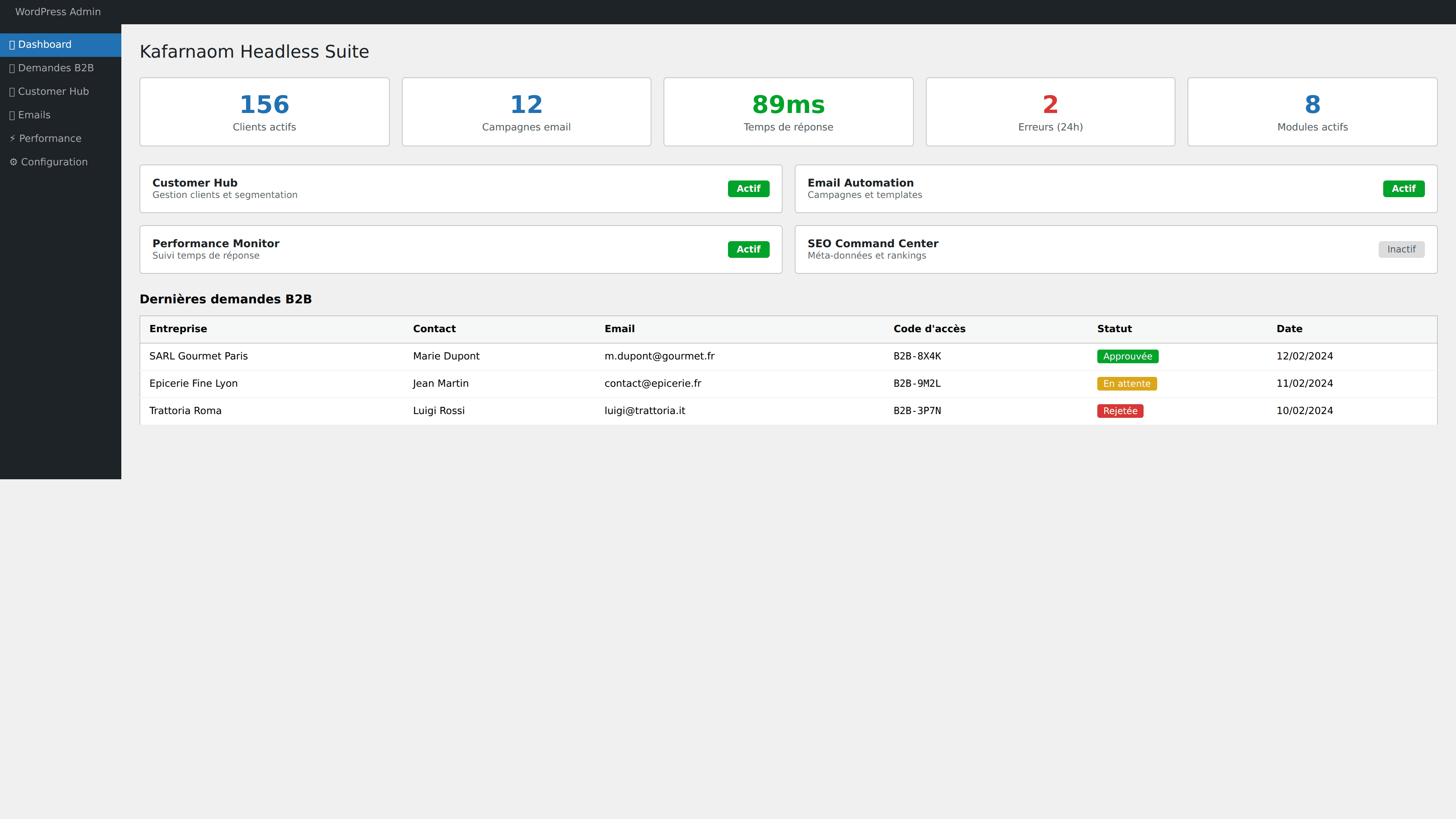Click the Dashboard sidebar icon
Image resolution: width=1456 pixels, height=819 pixels.
[12, 44]
